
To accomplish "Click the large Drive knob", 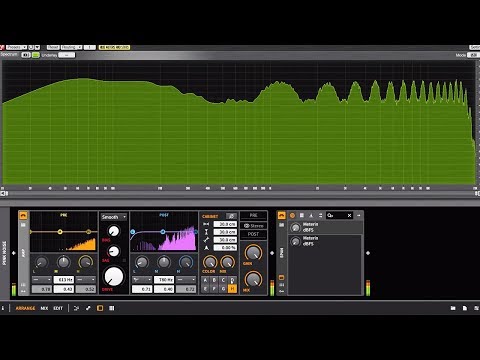I will (114, 276).
